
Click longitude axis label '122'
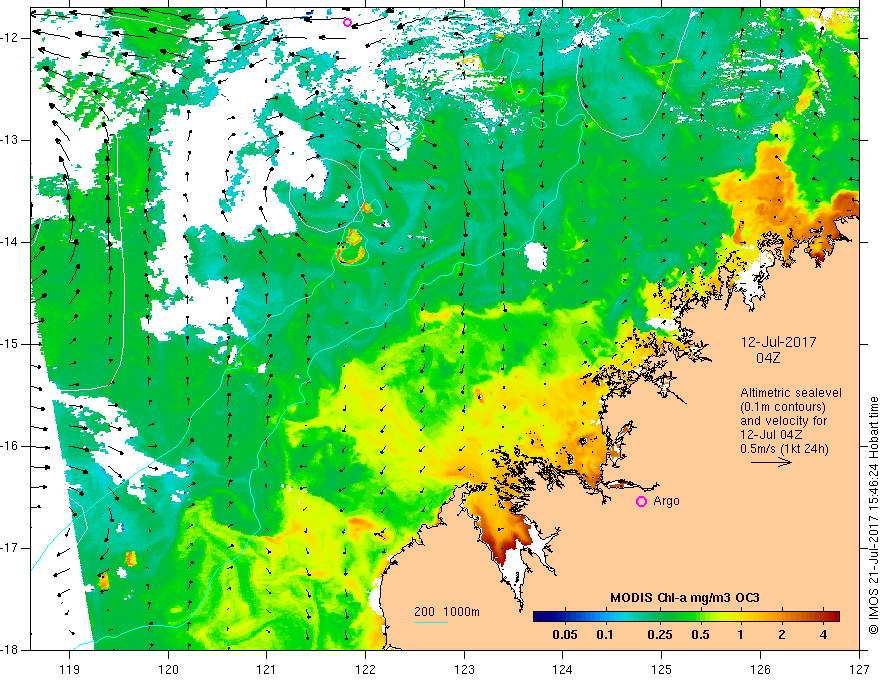(x=365, y=669)
